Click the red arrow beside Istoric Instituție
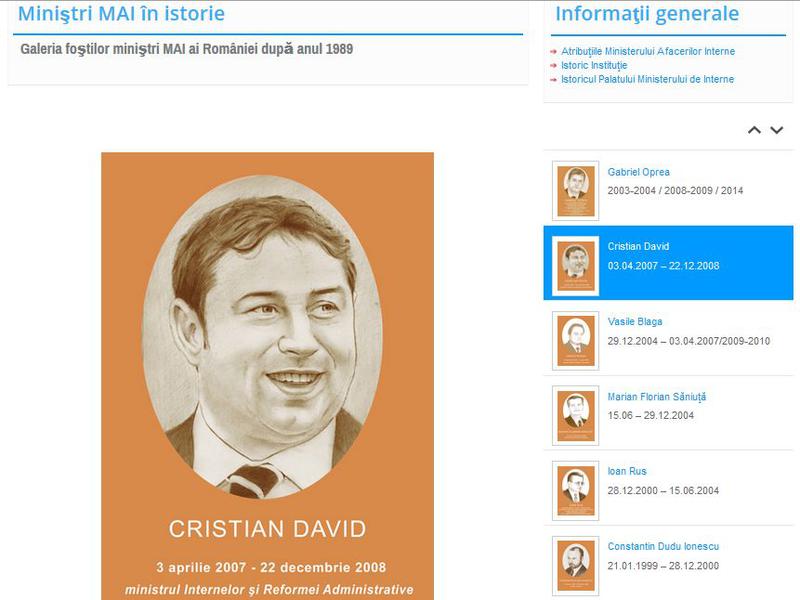 pyautogui.click(x=553, y=66)
